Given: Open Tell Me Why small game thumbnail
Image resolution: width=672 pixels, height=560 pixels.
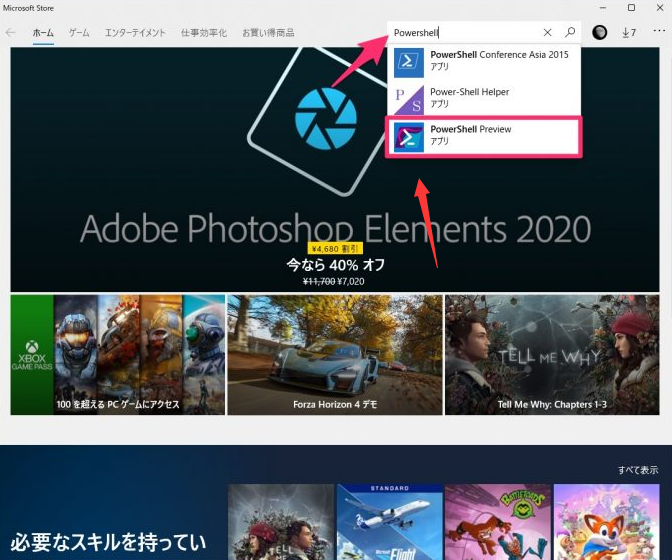Looking at the screenshot, I should [x=281, y=522].
